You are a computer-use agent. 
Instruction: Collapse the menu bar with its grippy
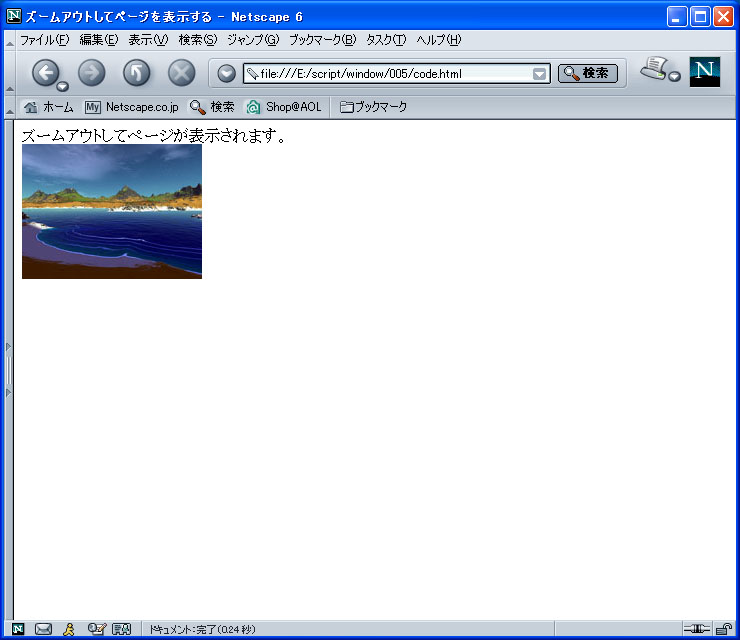tap(9, 40)
